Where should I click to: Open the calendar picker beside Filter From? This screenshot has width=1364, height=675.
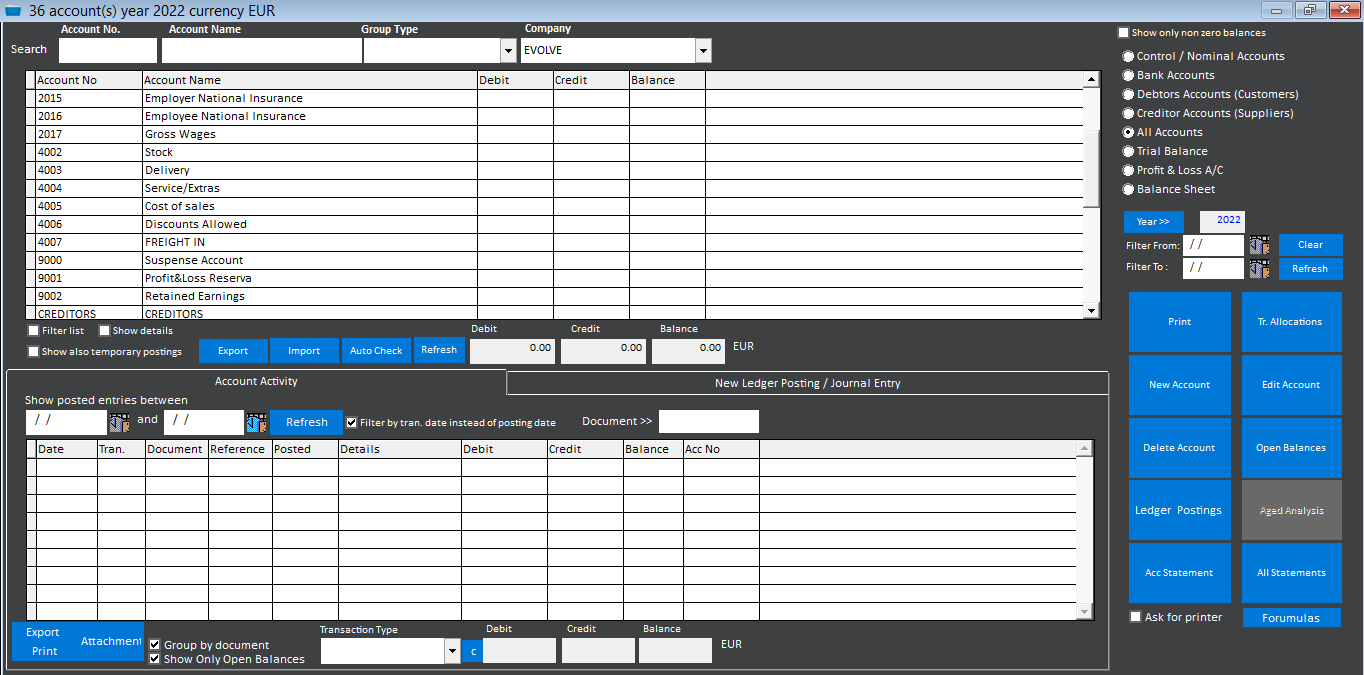coord(1259,244)
